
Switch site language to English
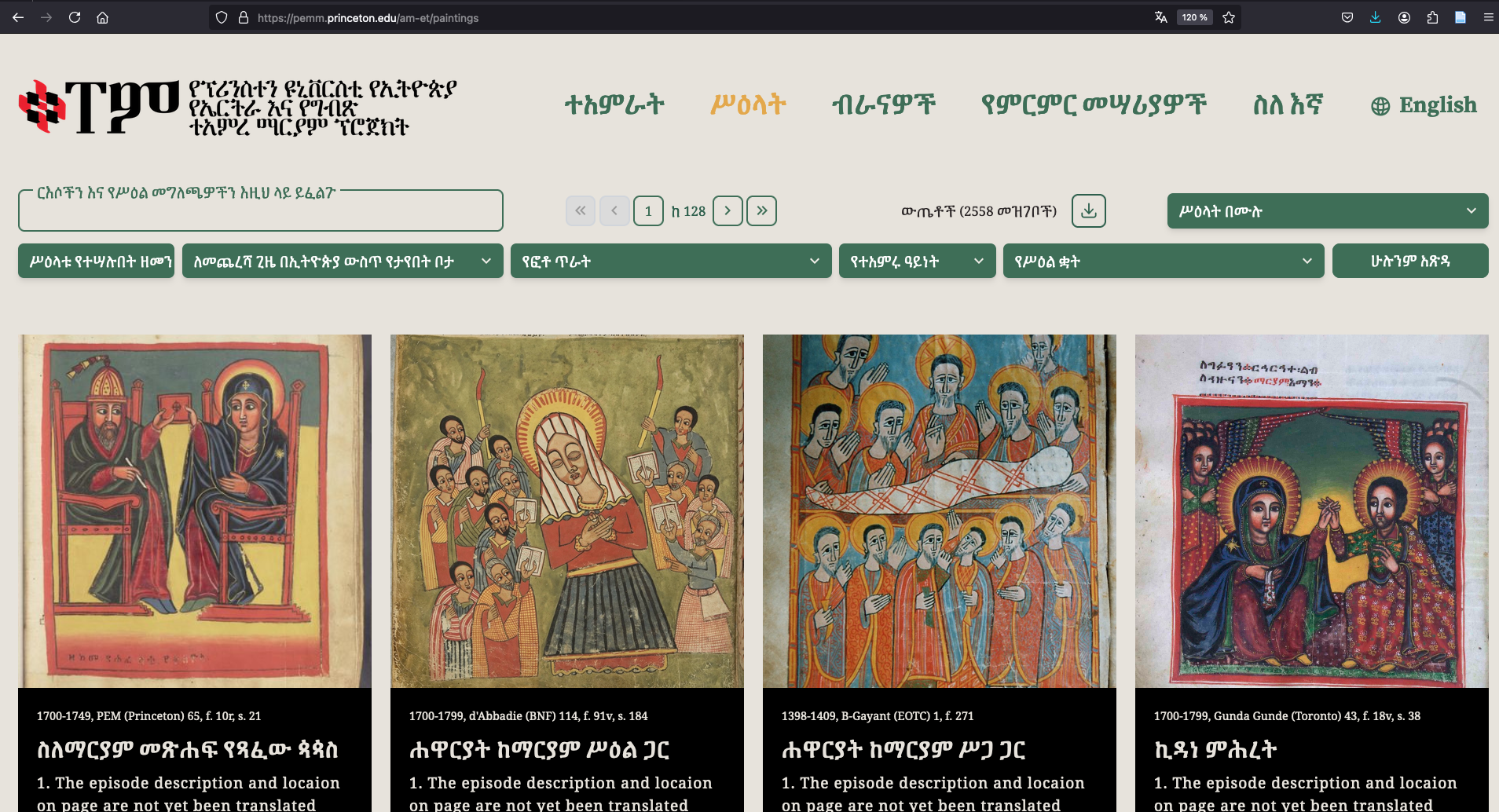1424,105
